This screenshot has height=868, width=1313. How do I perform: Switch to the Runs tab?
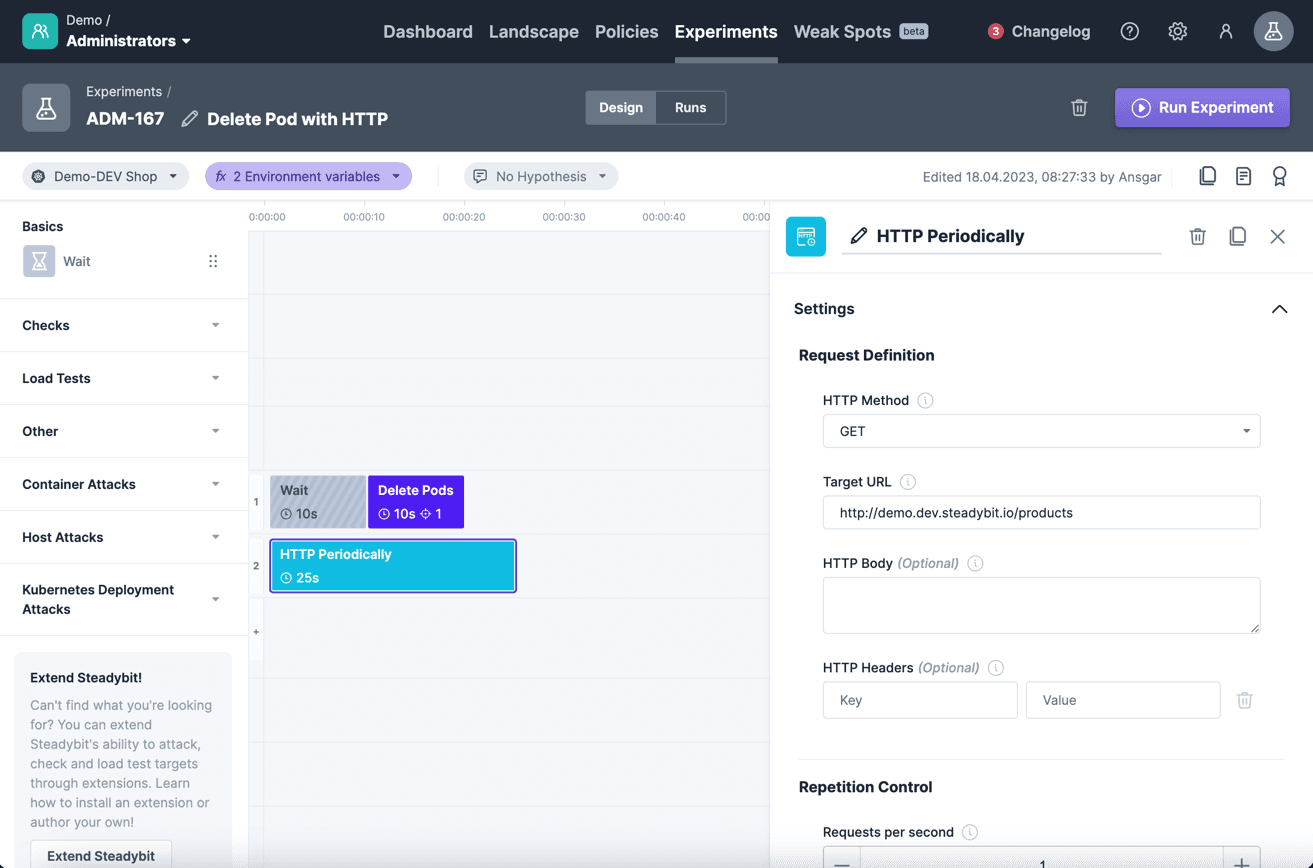(690, 107)
